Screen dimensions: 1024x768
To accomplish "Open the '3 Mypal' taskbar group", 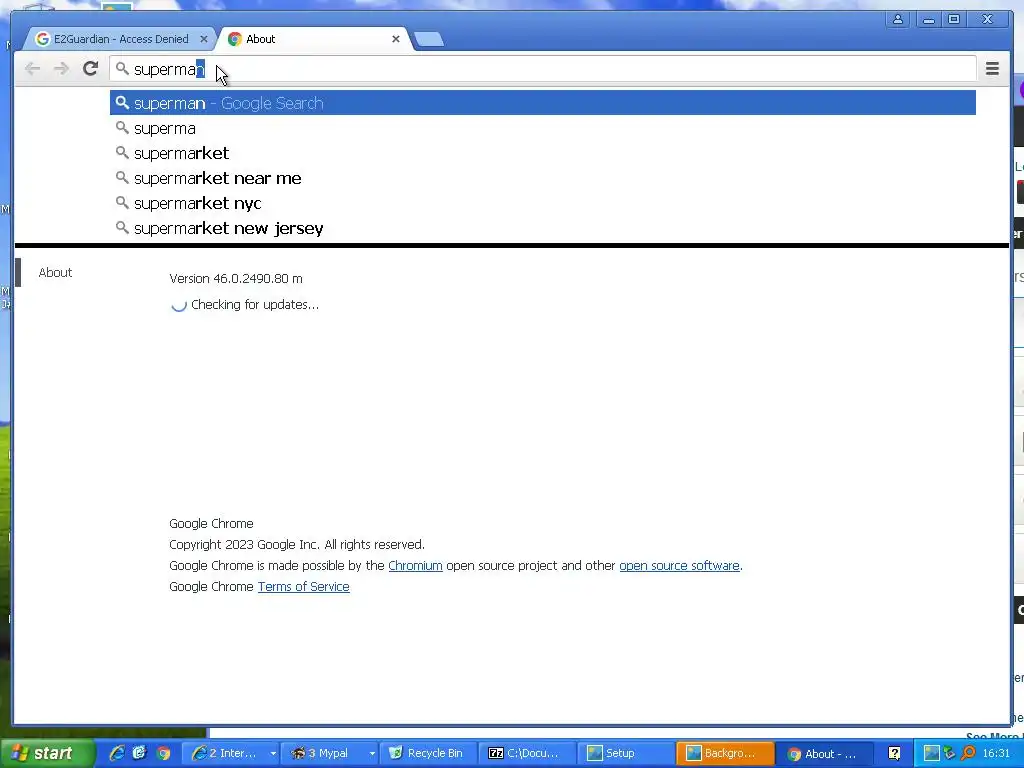I will click(323, 753).
